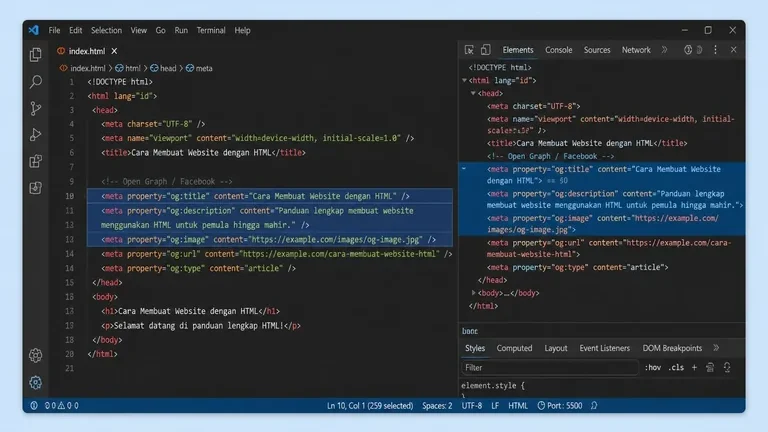Select title node in Elements tree
The width and height of the screenshot is (768, 432).
587,143
